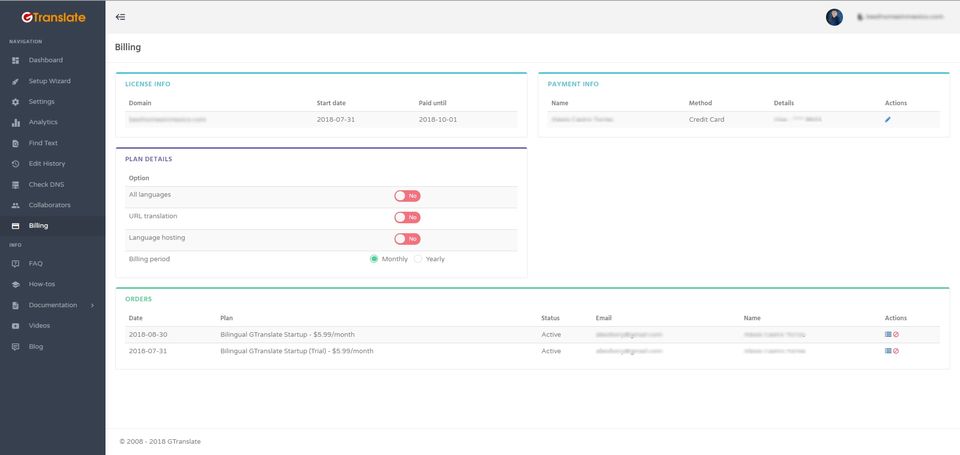Click the Email column header in Orders
Image resolution: width=960 pixels, height=455 pixels.
pos(604,318)
